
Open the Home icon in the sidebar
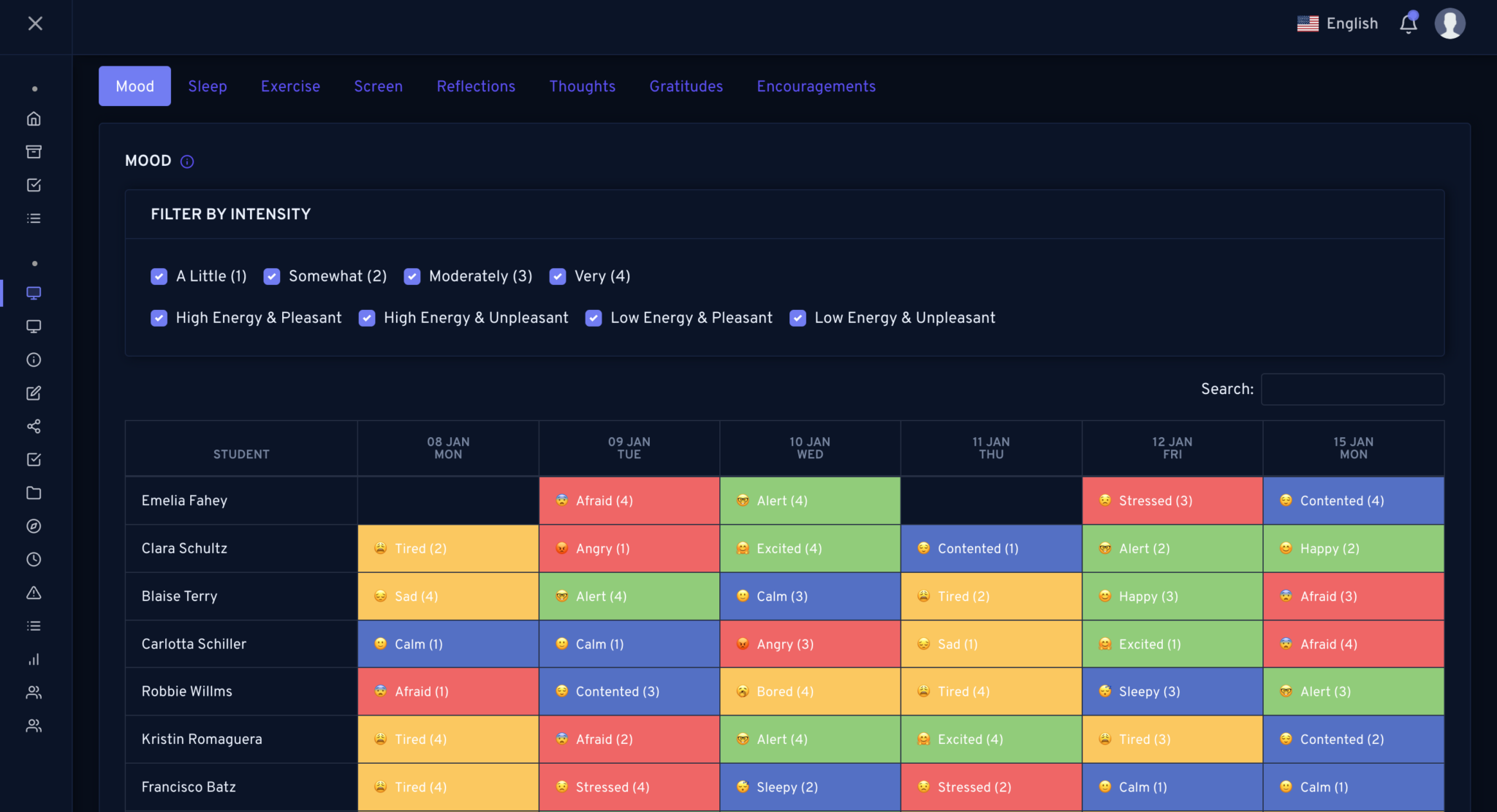[x=34, y=118]
